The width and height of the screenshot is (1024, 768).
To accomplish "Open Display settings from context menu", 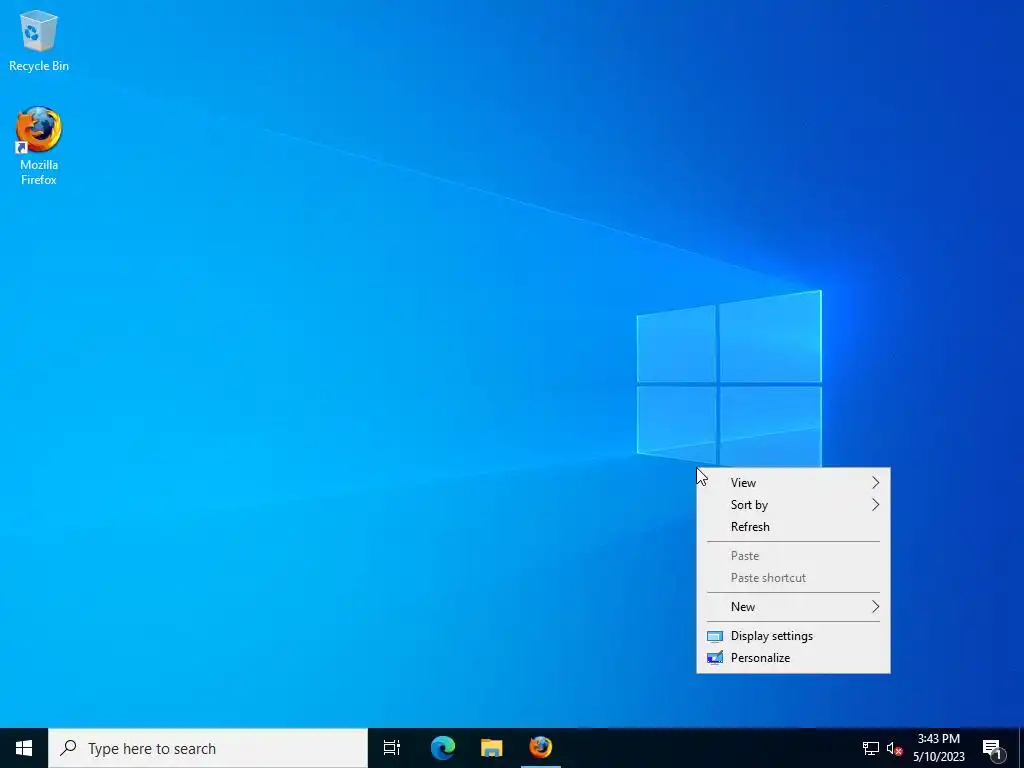I will [793, 635].
